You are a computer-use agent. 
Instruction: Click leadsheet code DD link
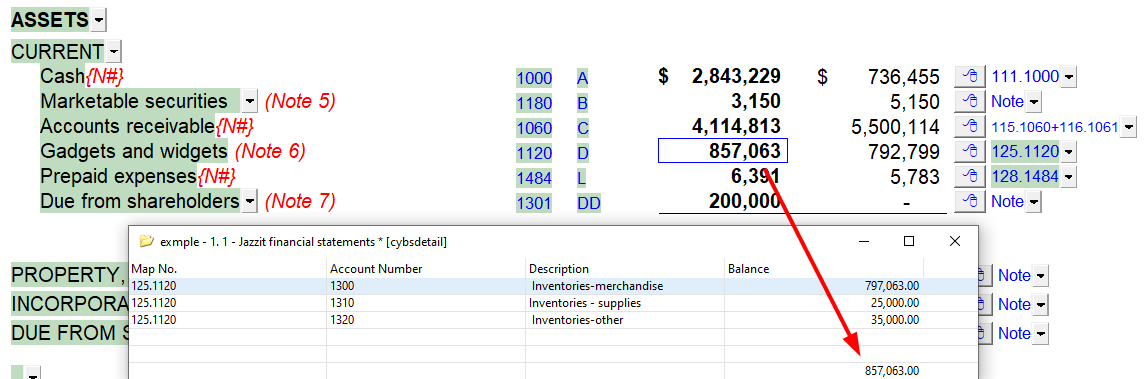[x=588, y=204]
